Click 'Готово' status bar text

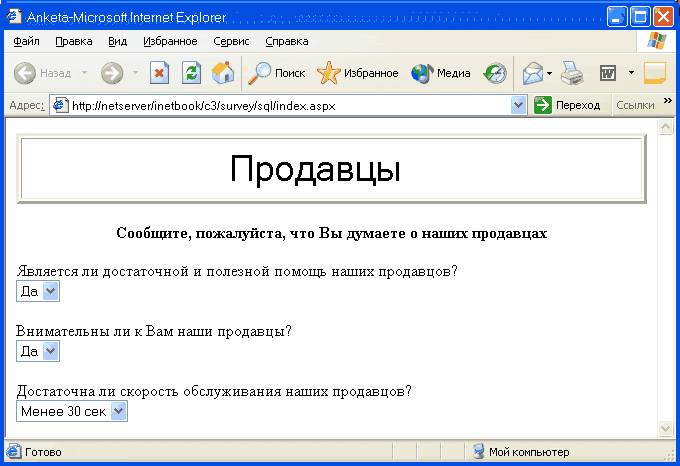(43, 452)
